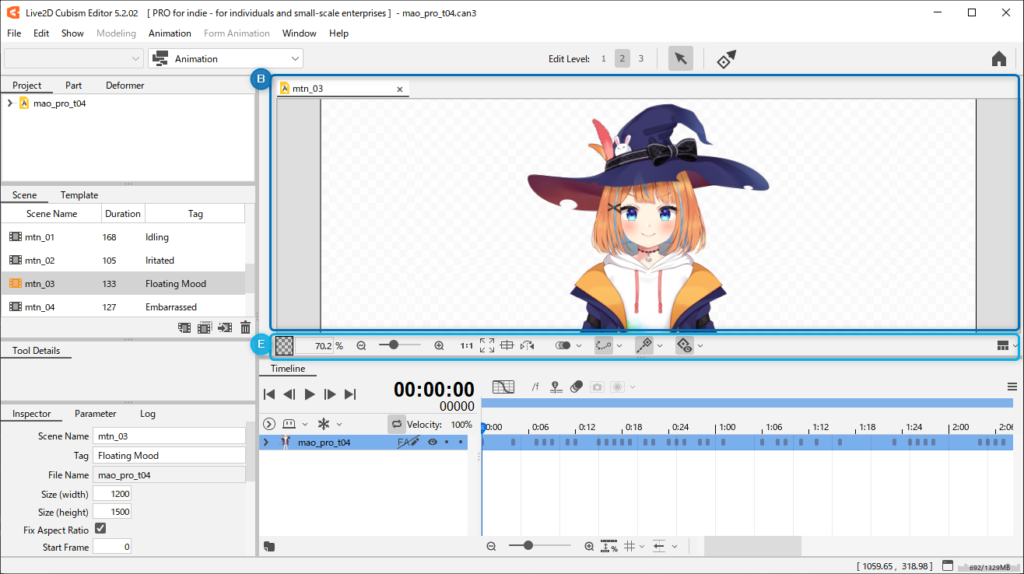Set Edit Level to 3
Screen dimensions: 1024x574
pyautogui.click(x=641, y=59)
